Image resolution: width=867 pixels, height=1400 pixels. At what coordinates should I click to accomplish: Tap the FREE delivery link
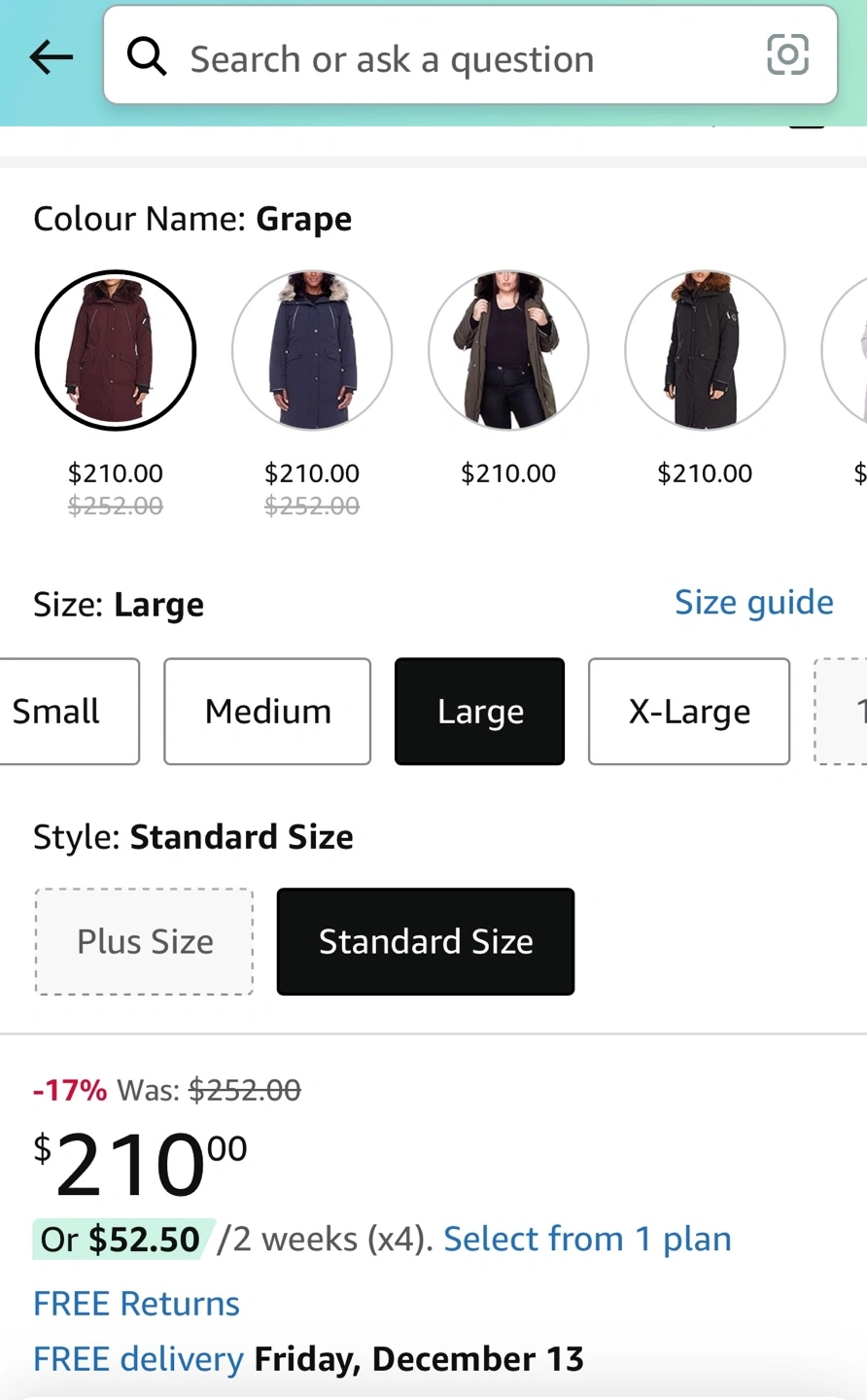coord(138,1358)
